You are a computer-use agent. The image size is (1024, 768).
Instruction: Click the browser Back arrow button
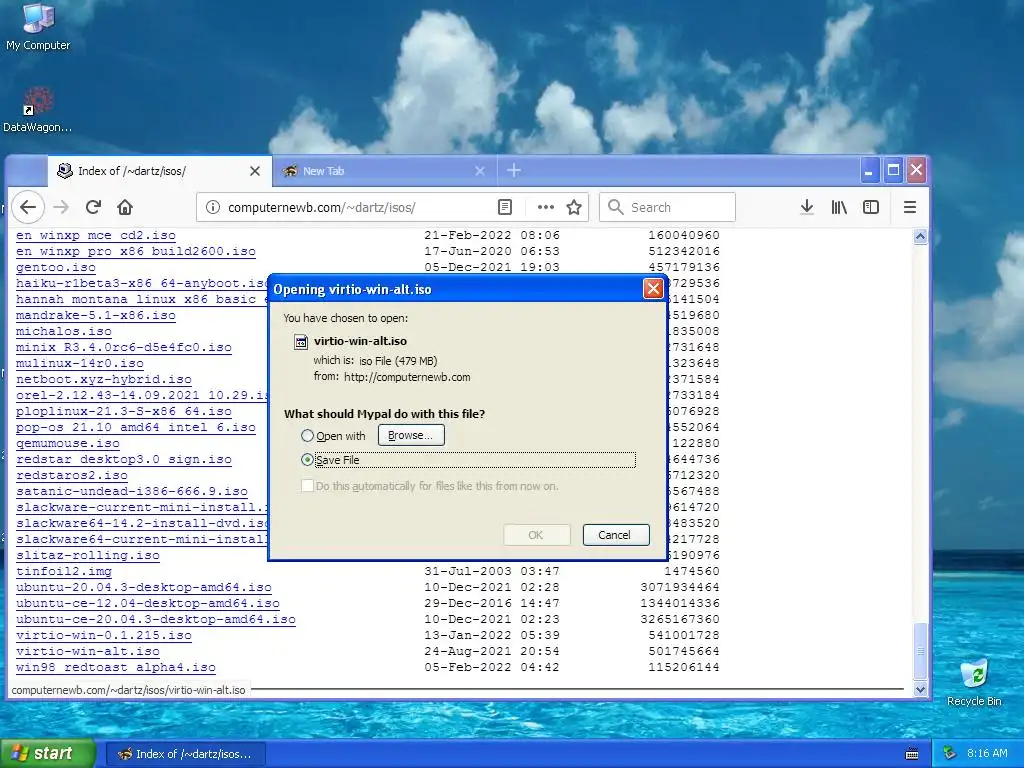(x=27, y=208)
